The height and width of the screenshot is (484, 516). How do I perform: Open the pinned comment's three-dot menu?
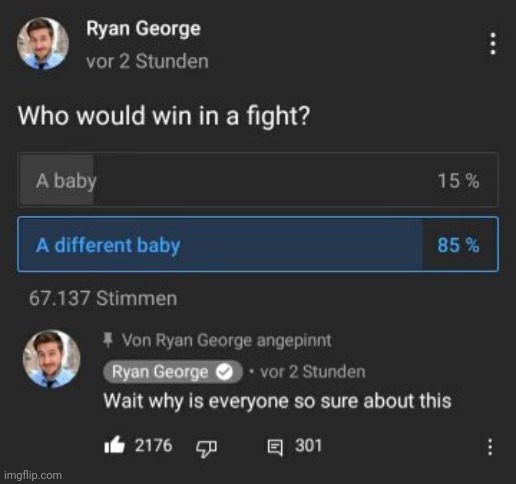tap(490, 447)
